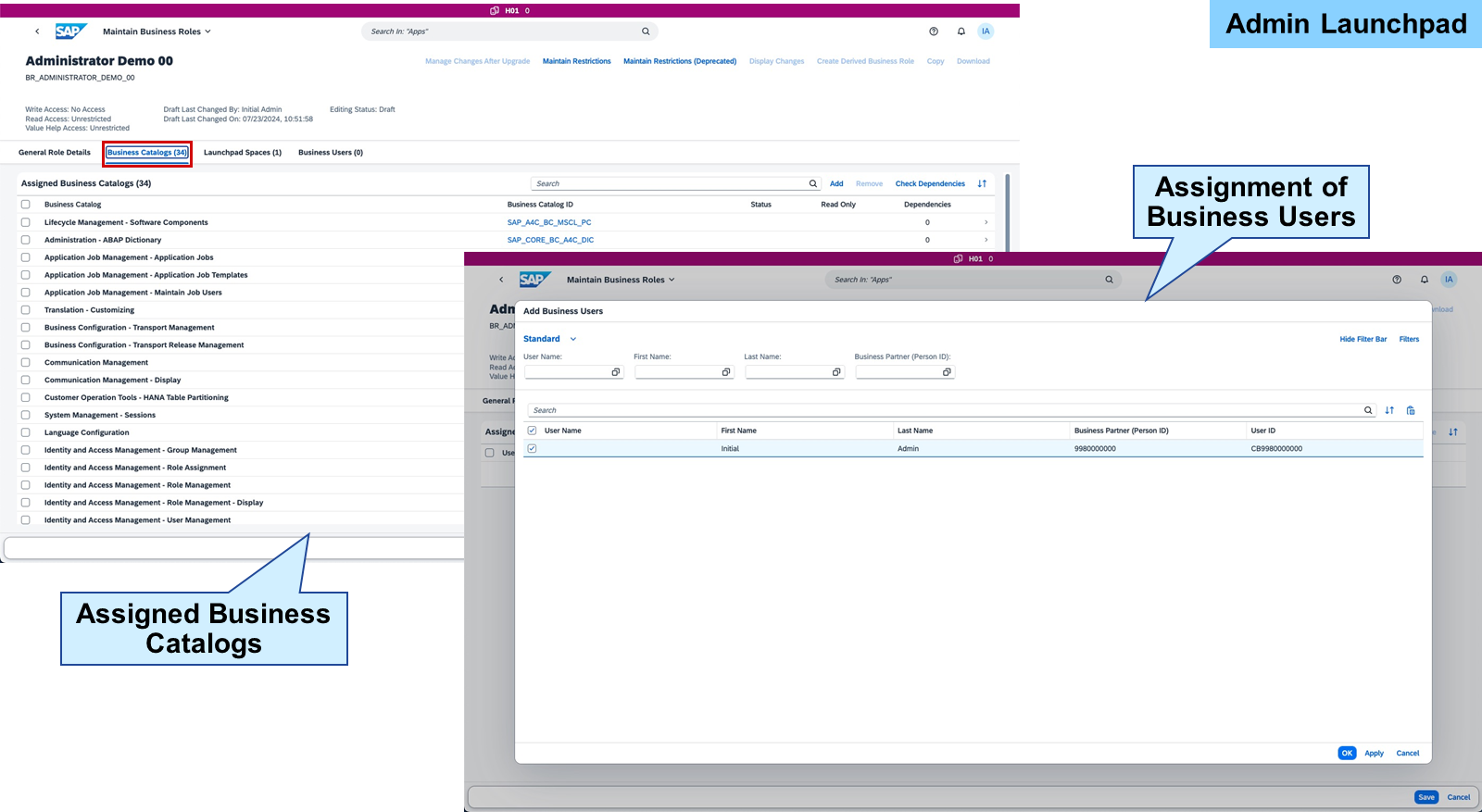
Task: Click Save in front window footer
Action: (1426, 797)
